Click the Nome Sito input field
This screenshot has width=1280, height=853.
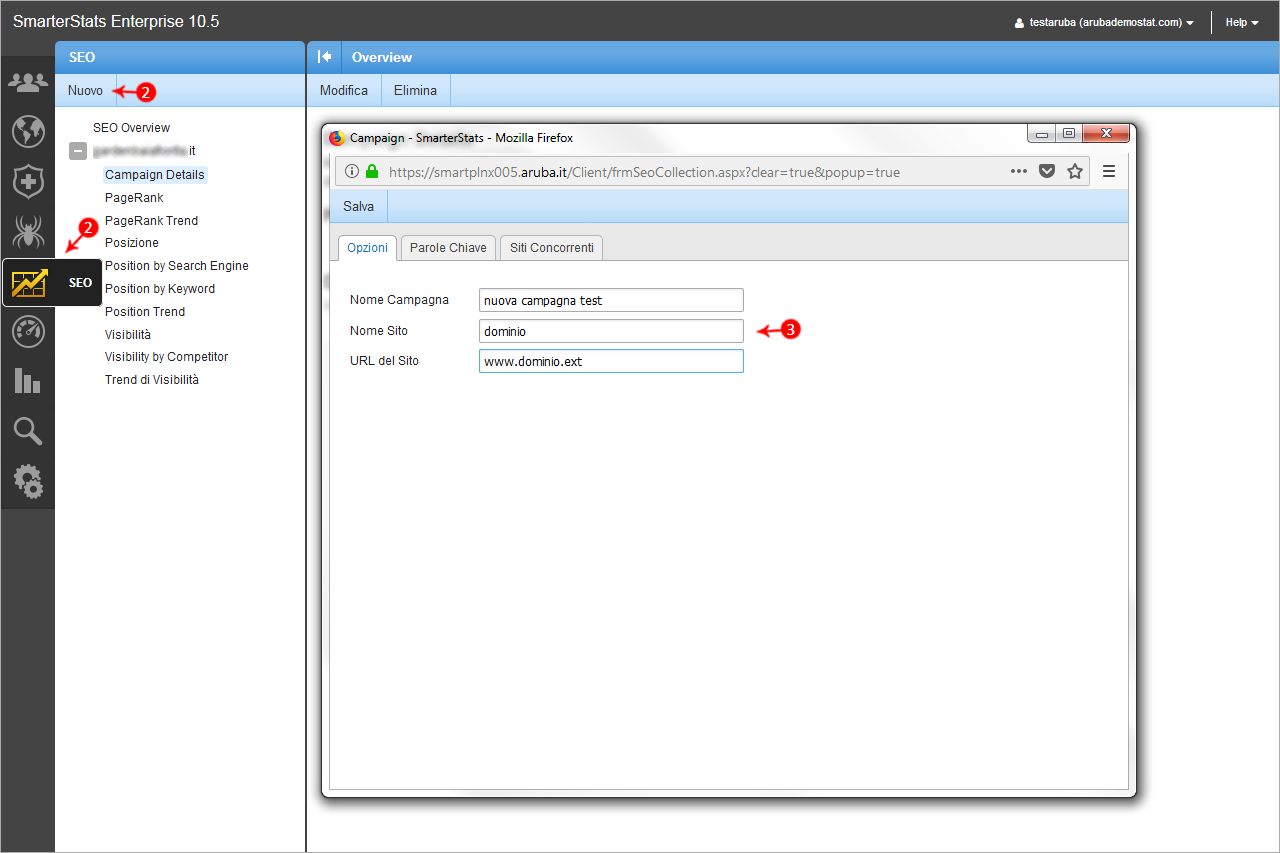[x=611, y=331]
